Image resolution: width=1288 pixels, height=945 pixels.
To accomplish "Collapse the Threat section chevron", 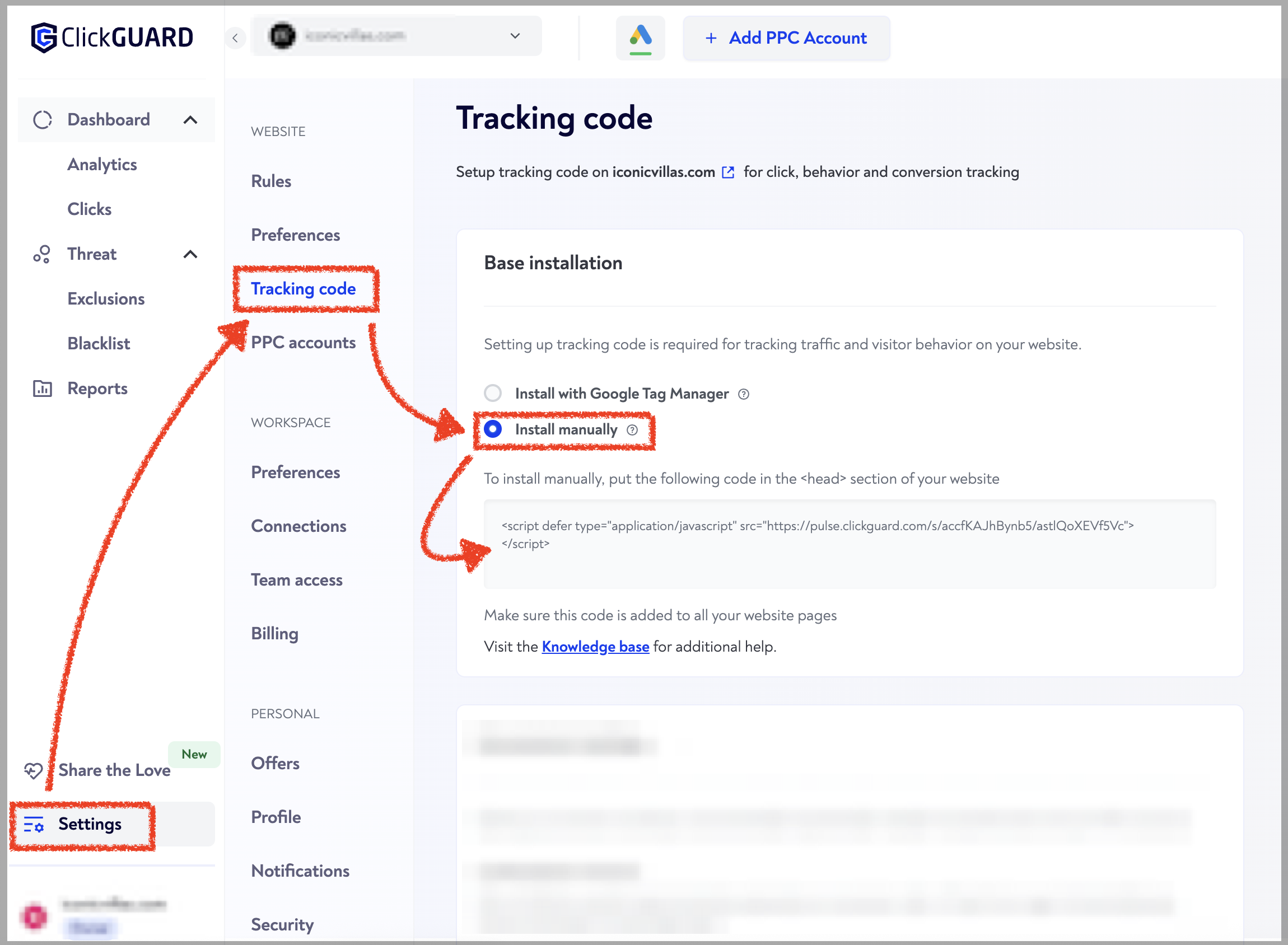I will (x=190, y=254).
